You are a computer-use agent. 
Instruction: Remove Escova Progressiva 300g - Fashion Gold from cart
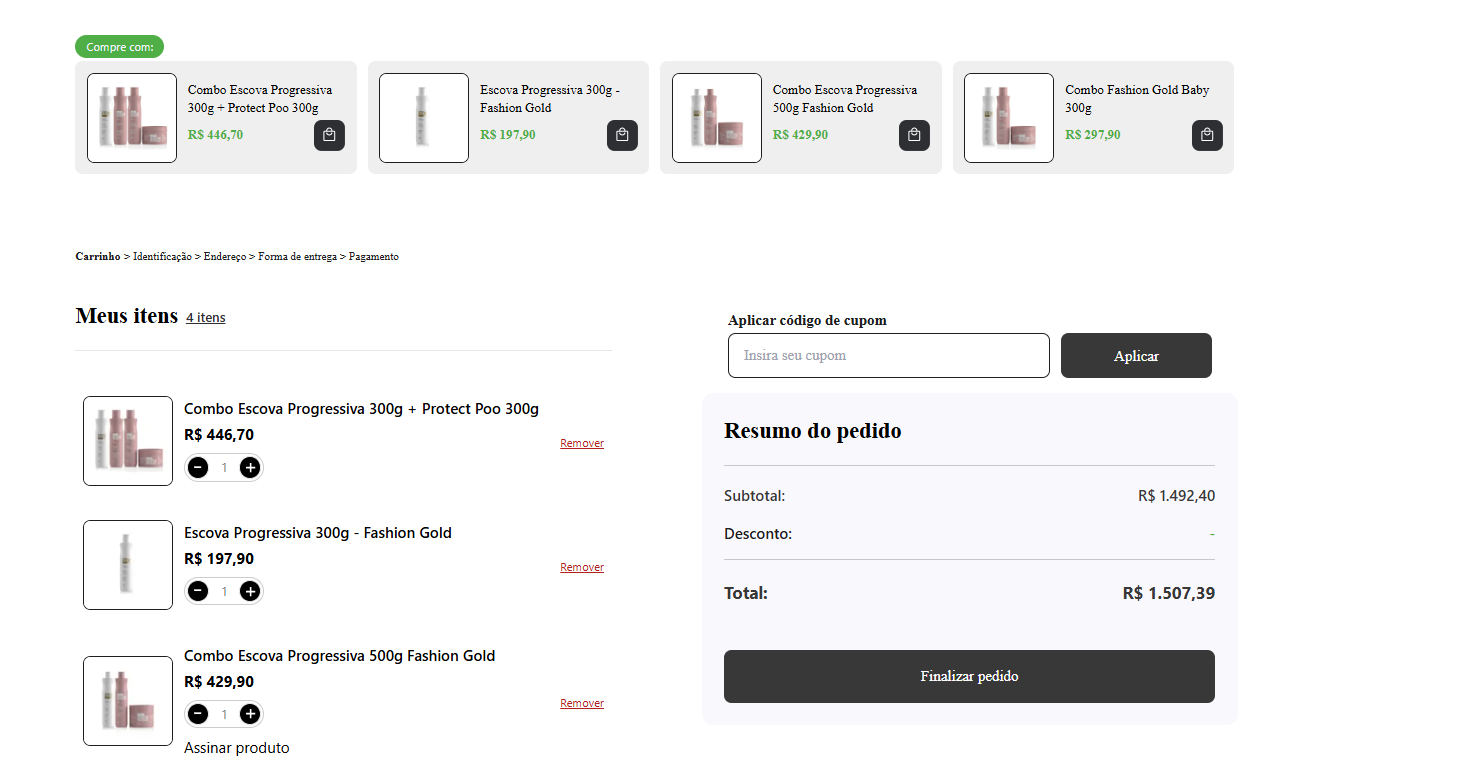tap(582, 567)
